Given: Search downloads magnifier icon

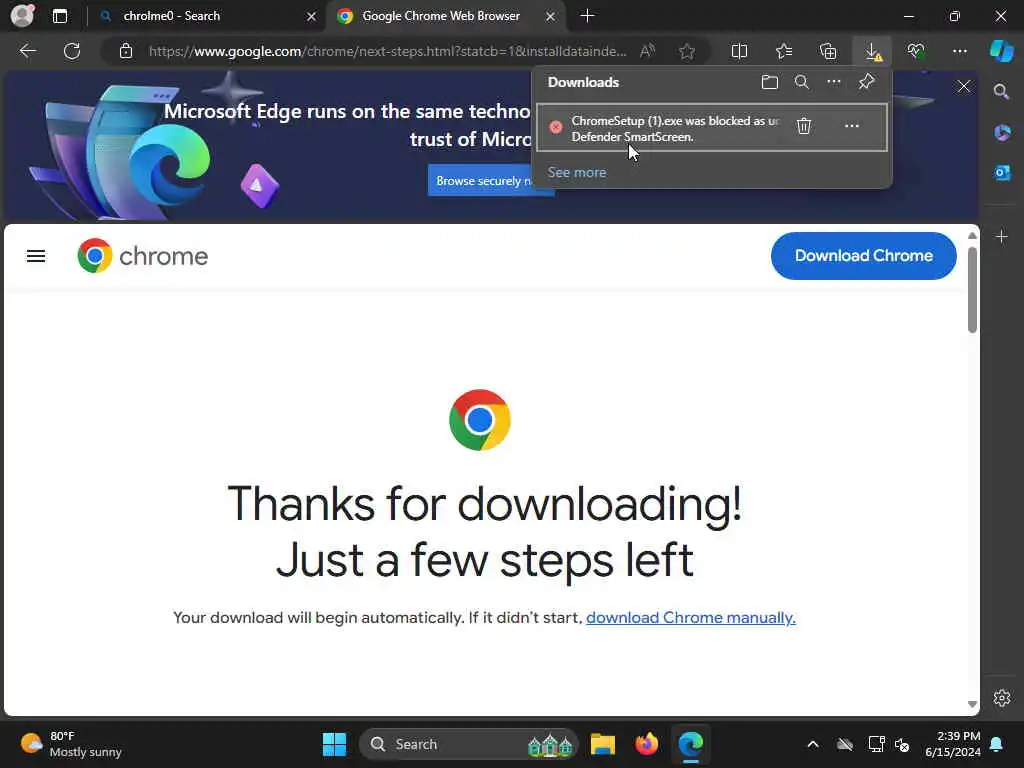Looking at the screenshot, I should pyautogui.click(x=801, y=82).
